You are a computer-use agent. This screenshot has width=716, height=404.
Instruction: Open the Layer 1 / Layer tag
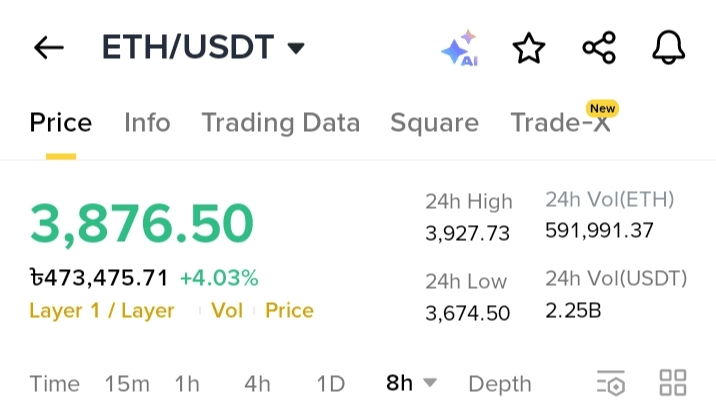click(x=102, y=311)
